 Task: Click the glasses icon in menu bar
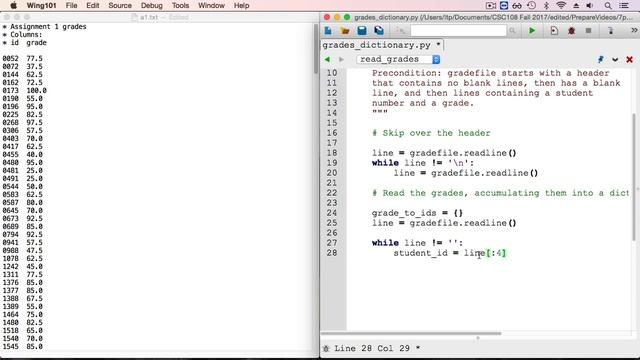click(517, 5)
